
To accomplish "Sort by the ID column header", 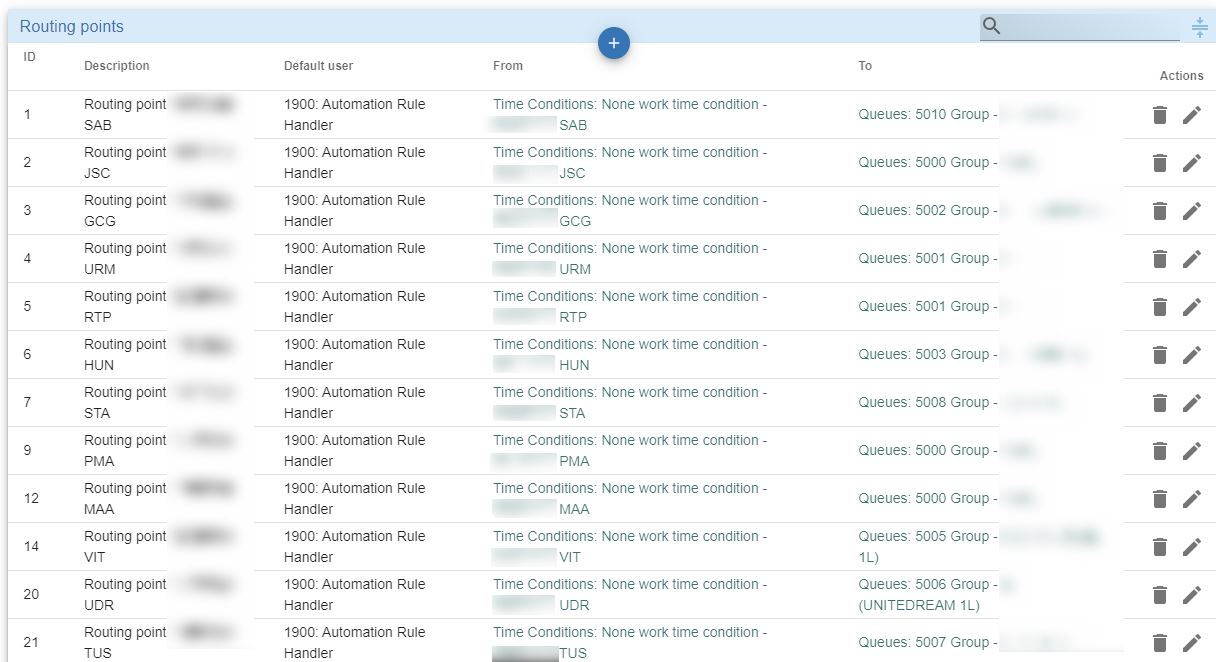I will click(30, 57).
